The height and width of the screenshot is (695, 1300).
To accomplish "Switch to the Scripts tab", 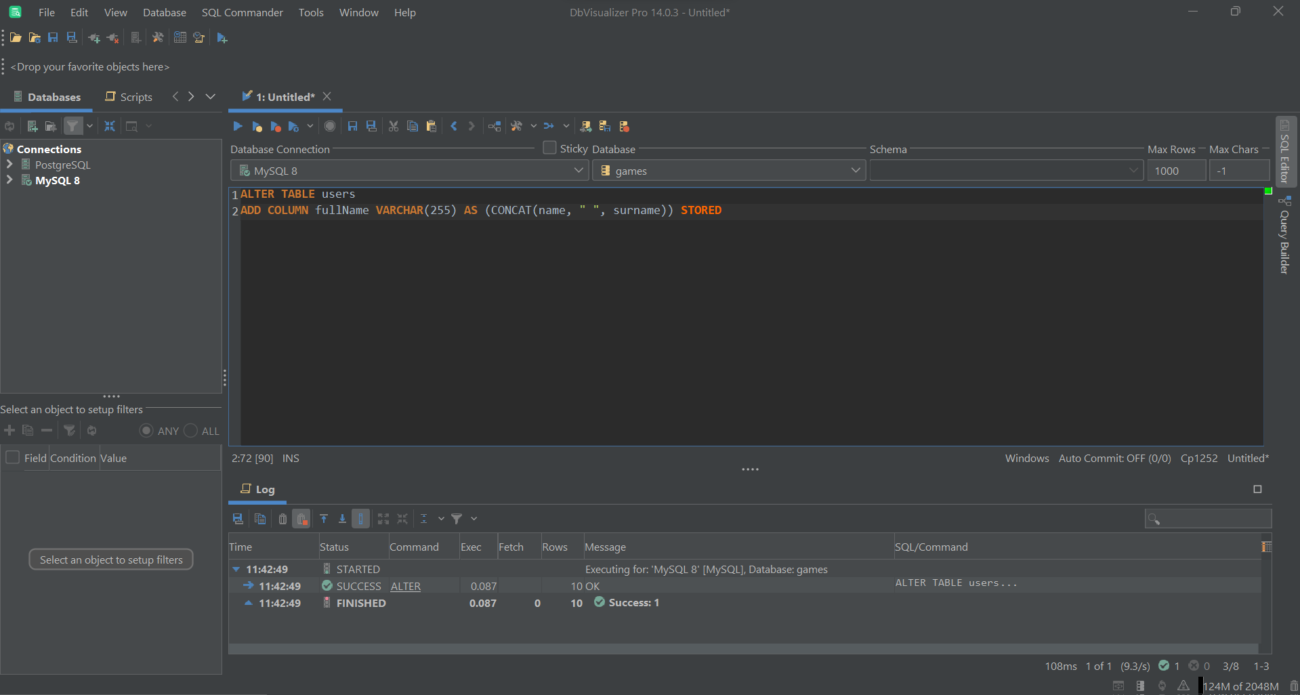I will pos(129,97).
